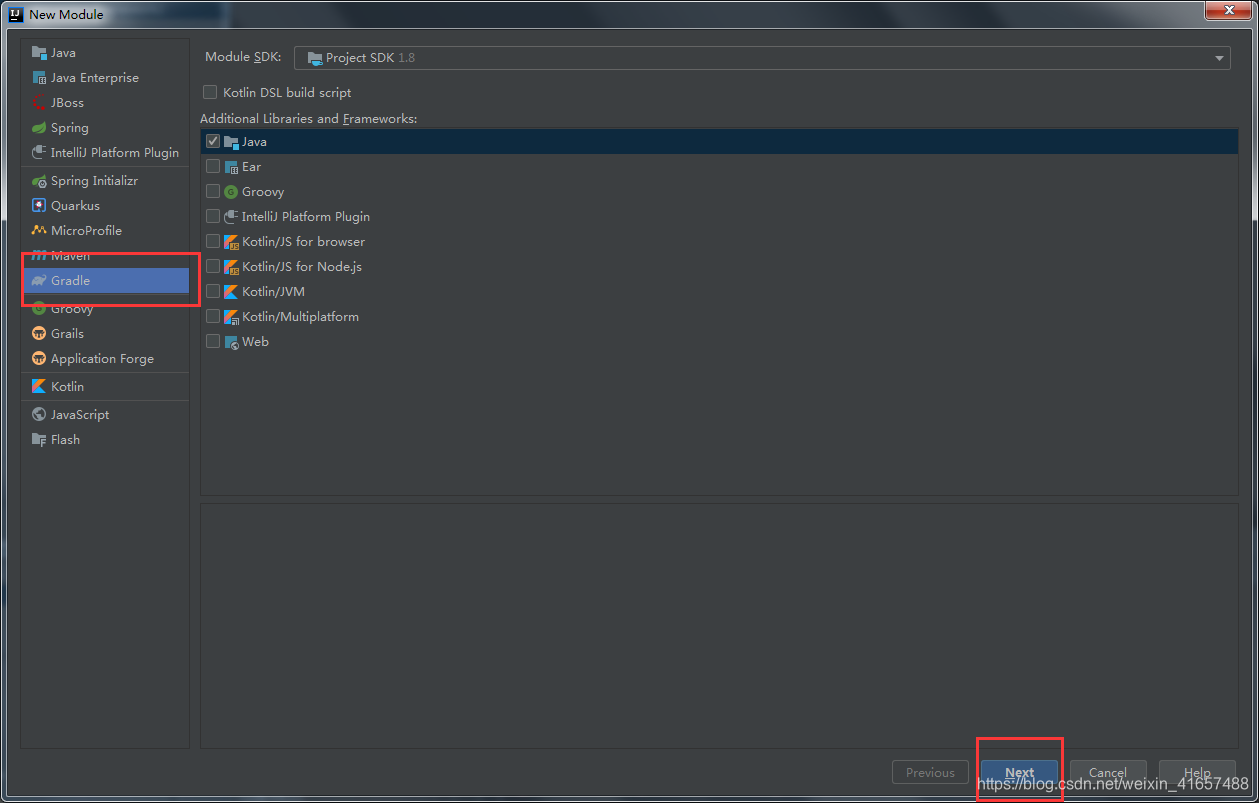Select the Web row label
This screenshot has width=1259, height=803.
pyautogui.click(x=255, y=342)
